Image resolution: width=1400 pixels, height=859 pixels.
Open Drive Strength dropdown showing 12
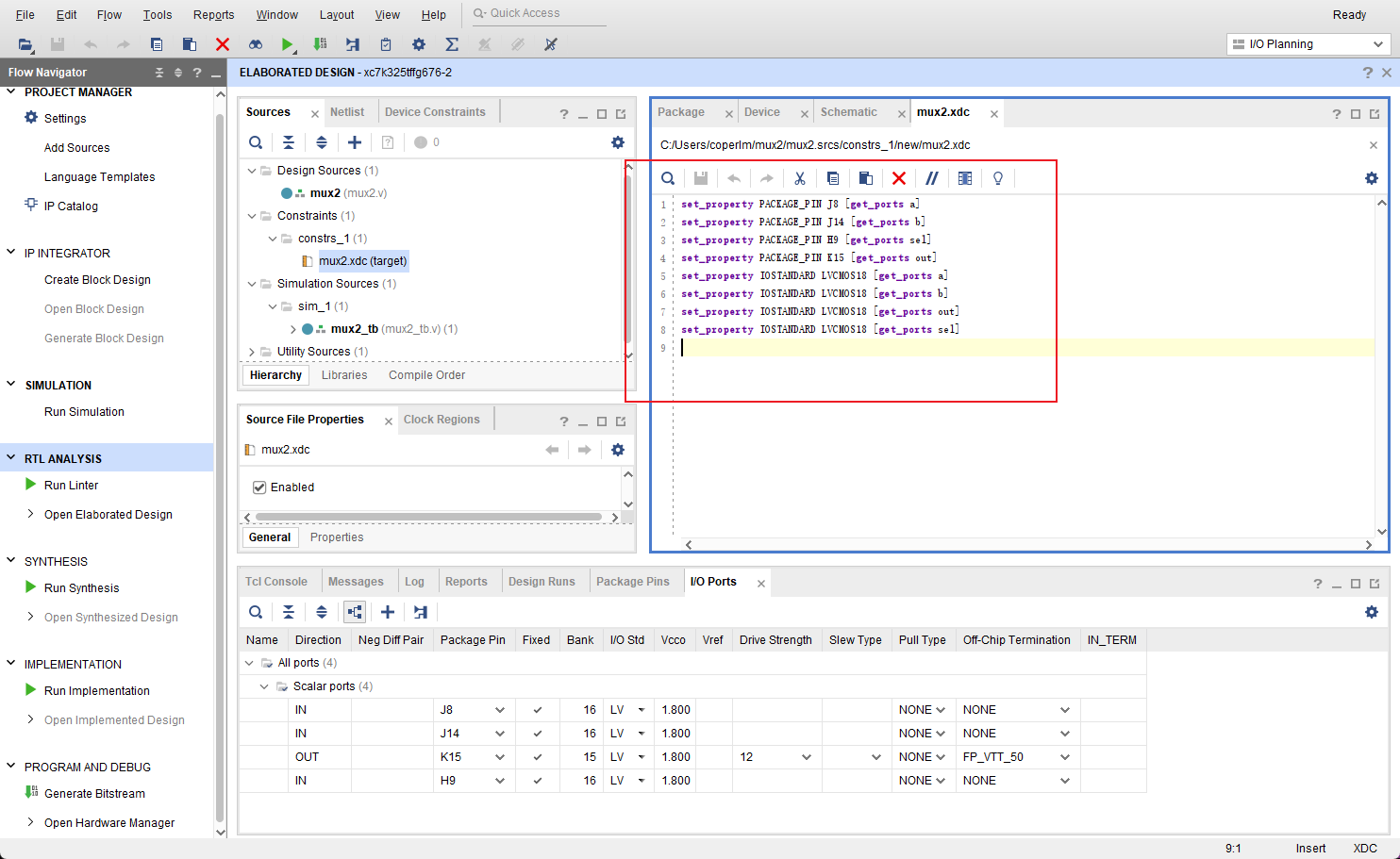(x=806, y=757)
